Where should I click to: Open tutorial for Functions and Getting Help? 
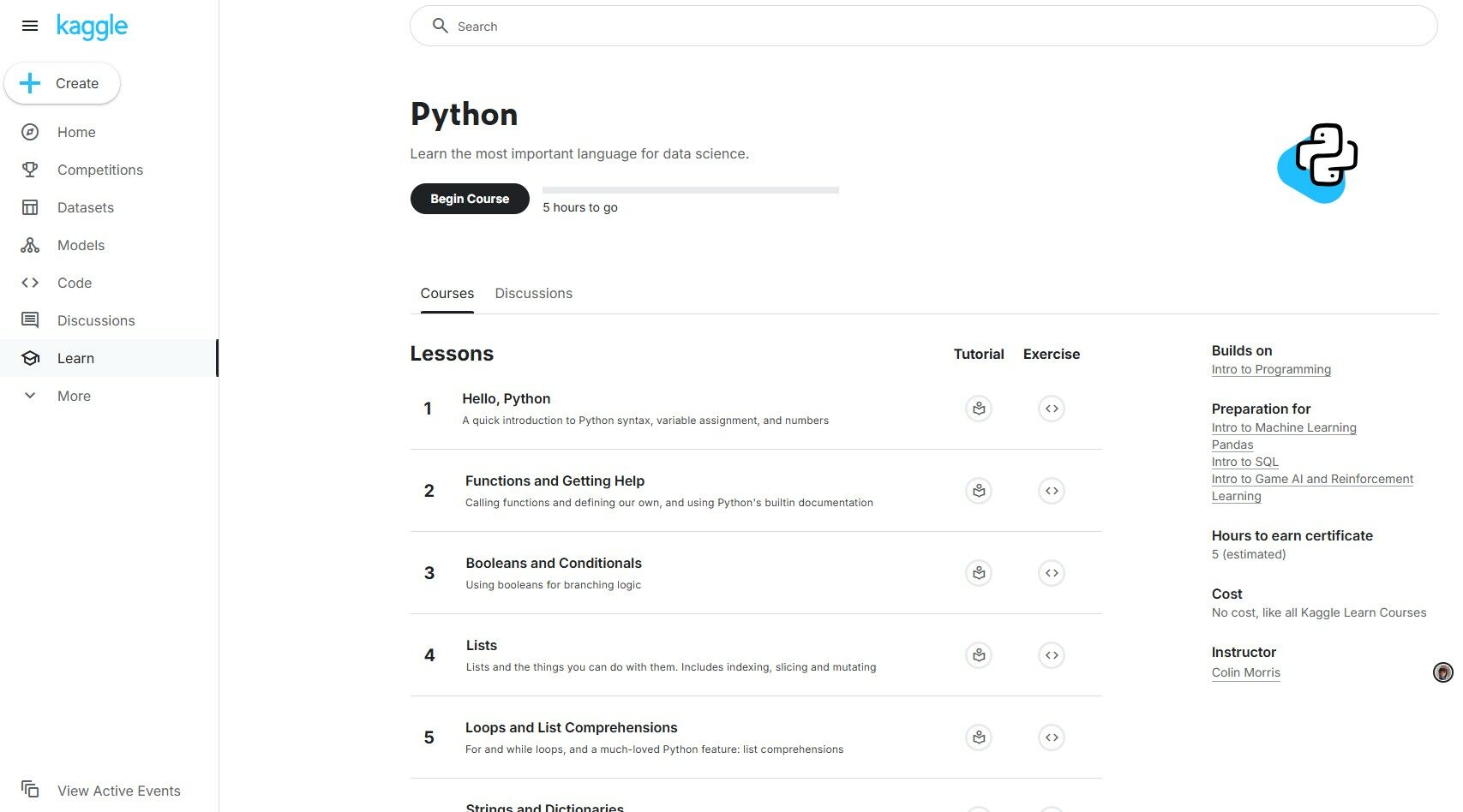(x=978, y=491)
